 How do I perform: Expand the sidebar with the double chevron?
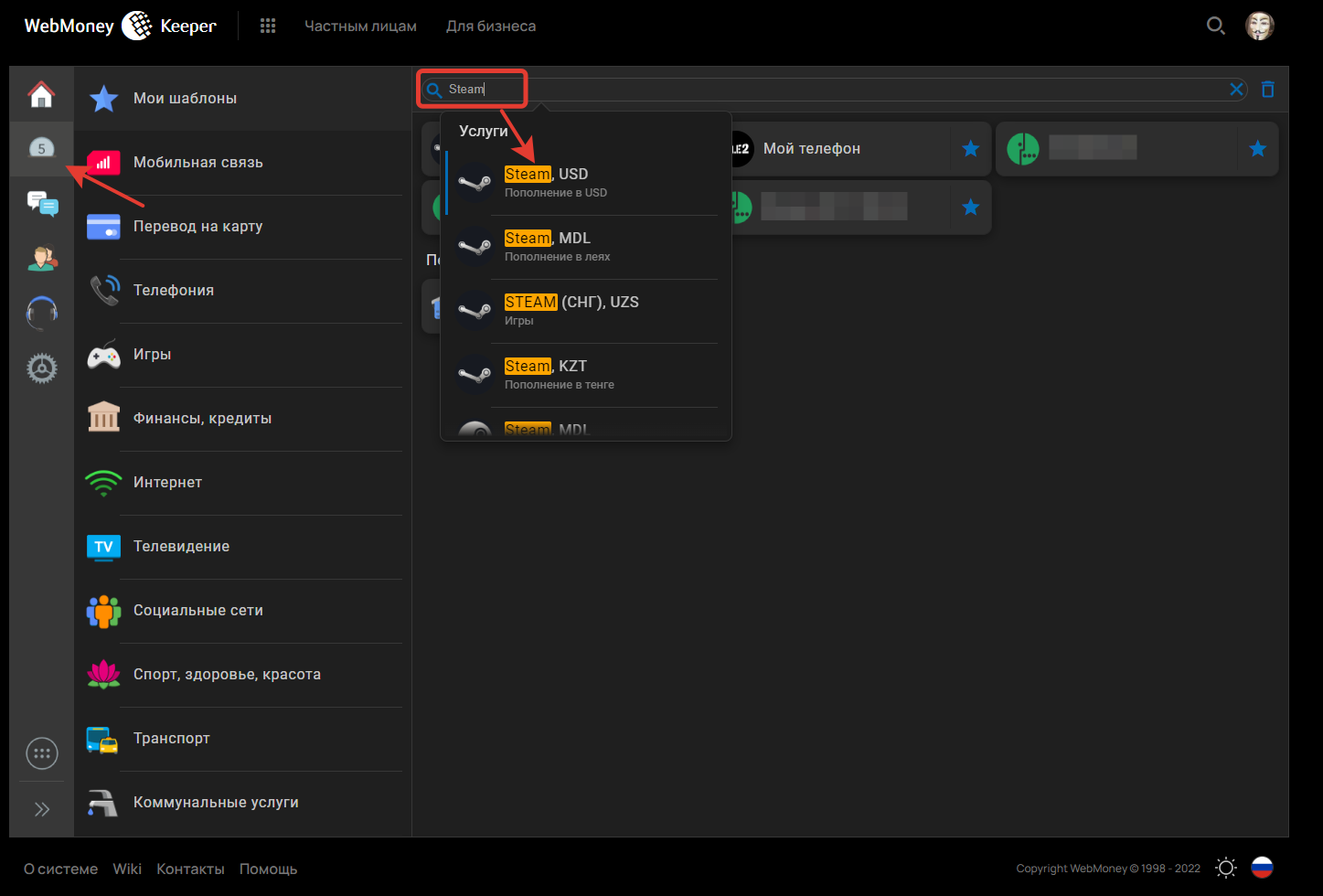(42, 809)
